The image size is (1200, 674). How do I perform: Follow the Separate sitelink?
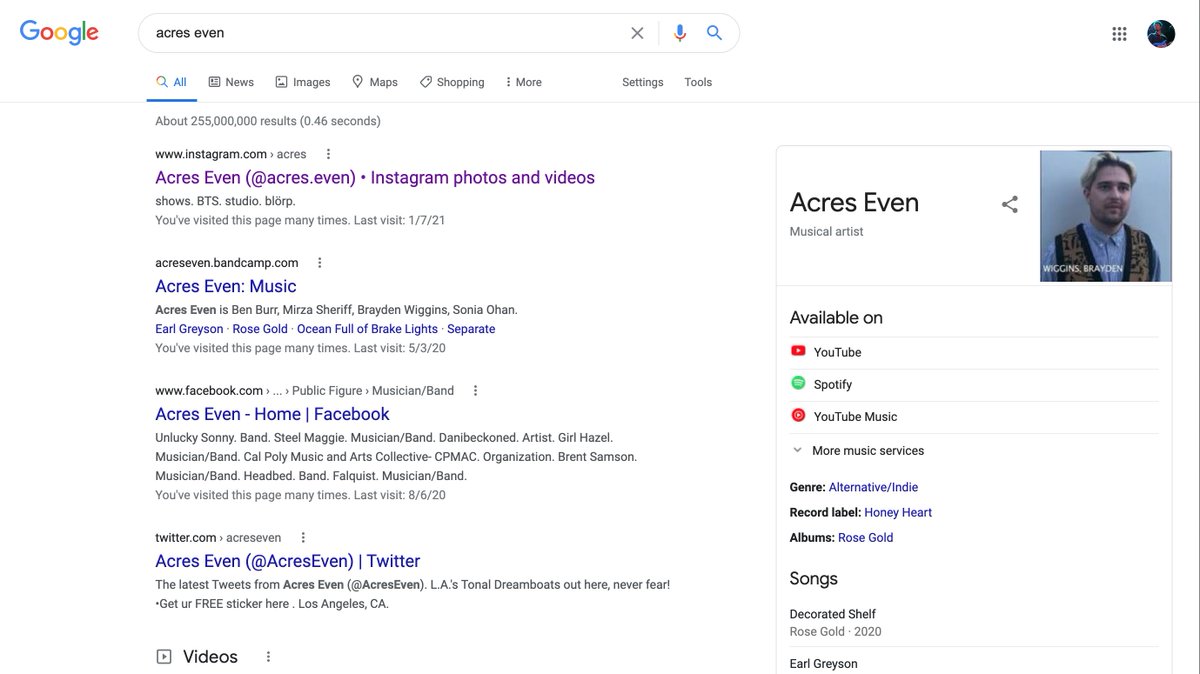click(x=471, y=329)
